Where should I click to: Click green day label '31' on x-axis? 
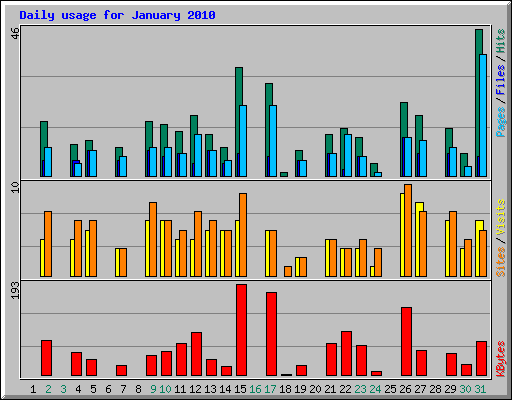480,389
